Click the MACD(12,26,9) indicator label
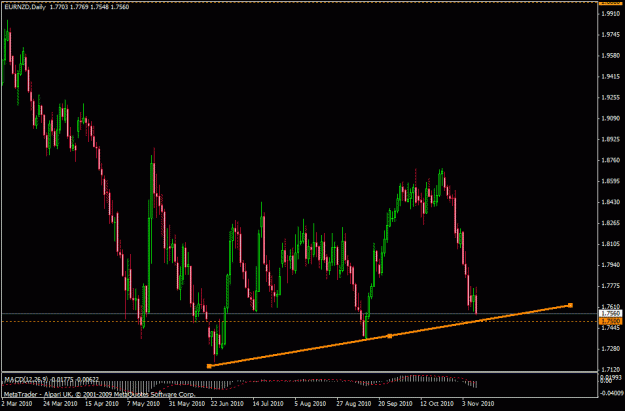 [26, 379]
